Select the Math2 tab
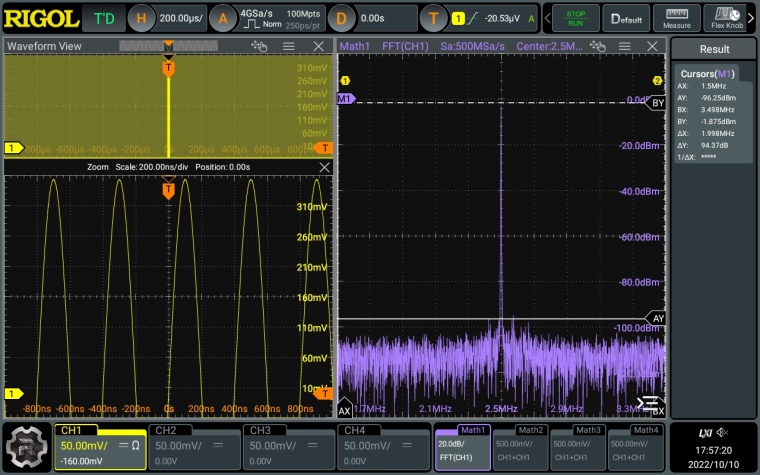The image size is (760, 475). point(520,446)
